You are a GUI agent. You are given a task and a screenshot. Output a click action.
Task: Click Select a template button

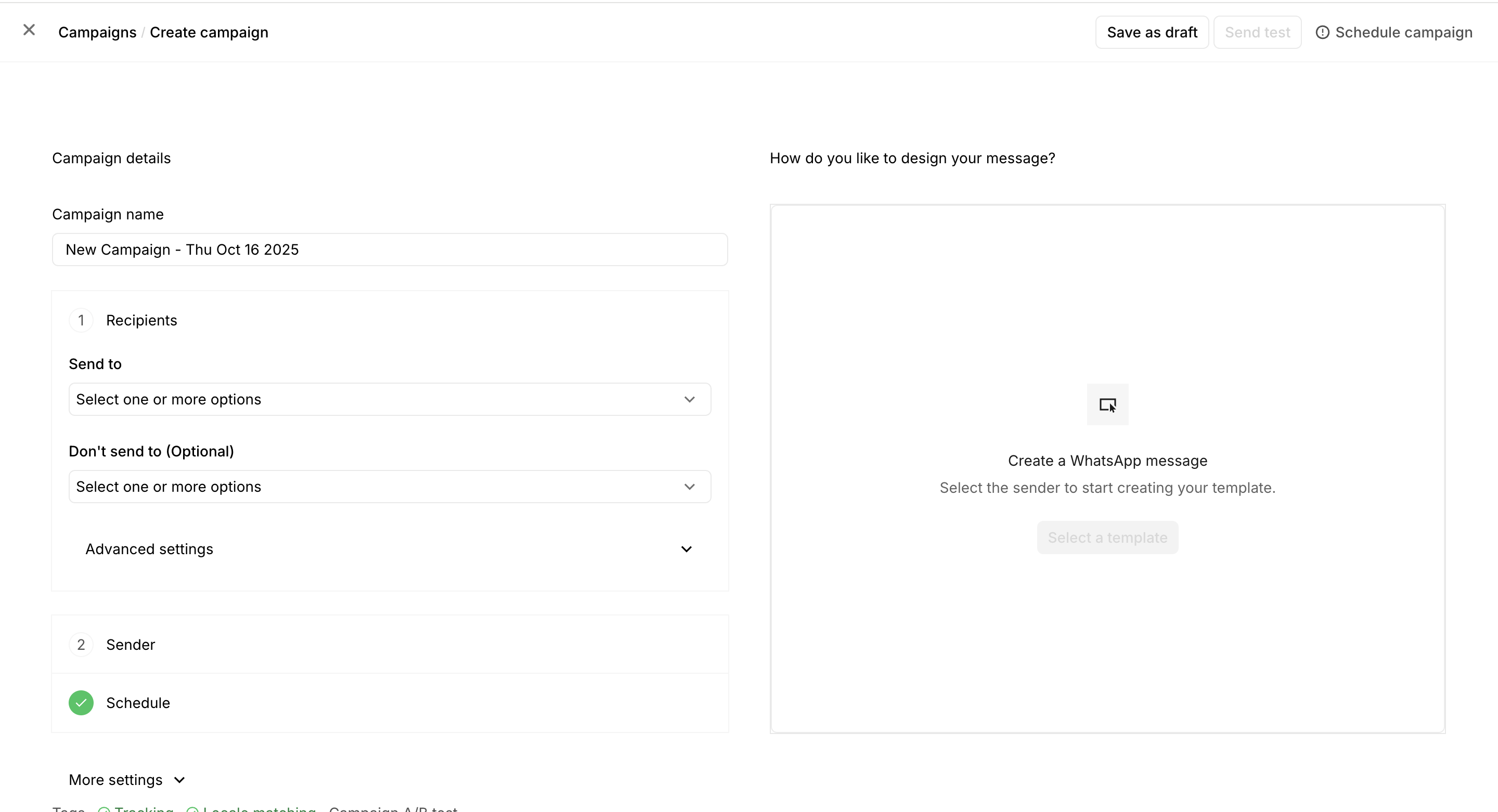(x=1107, y=538)
